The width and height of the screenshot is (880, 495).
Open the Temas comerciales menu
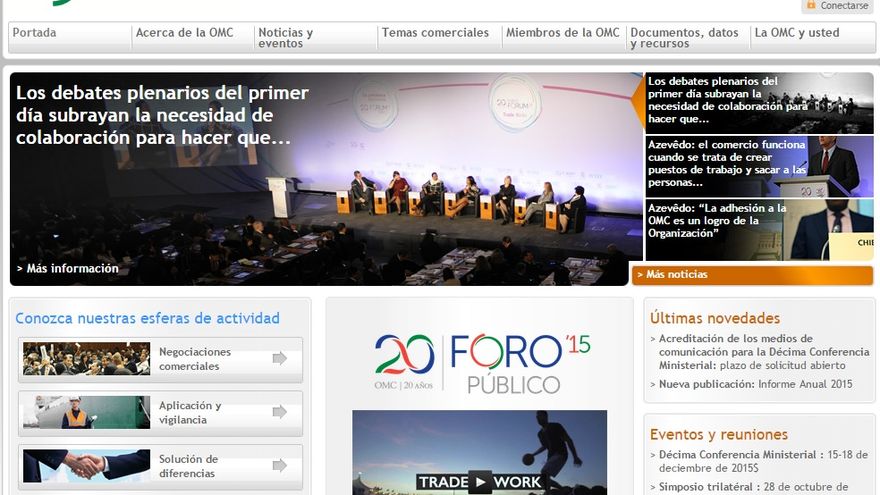[x=435, y=33]
